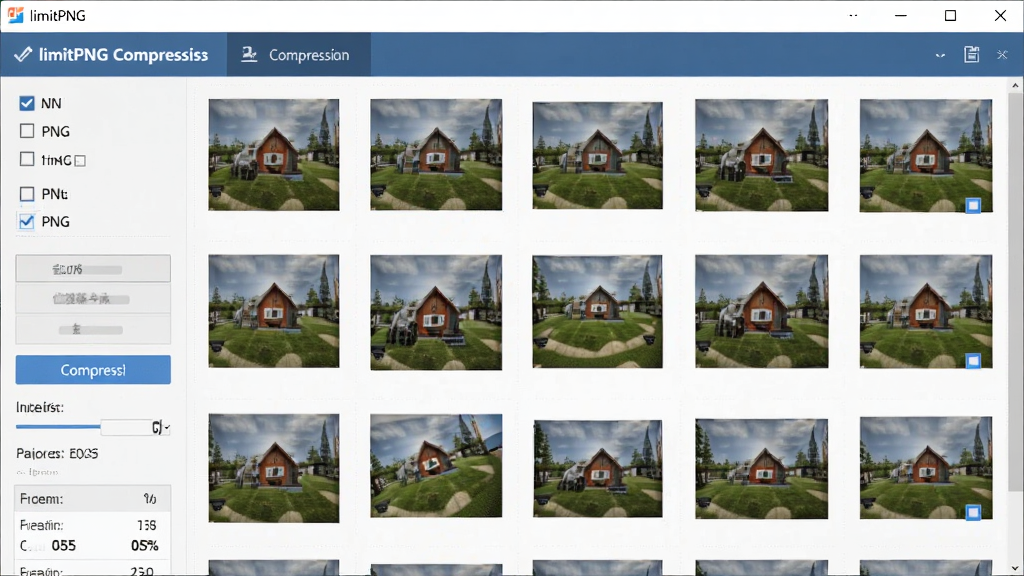1024x576 pixels.
Task: Select the first thumbnail in the third row
Action: [x=274, y=468]
